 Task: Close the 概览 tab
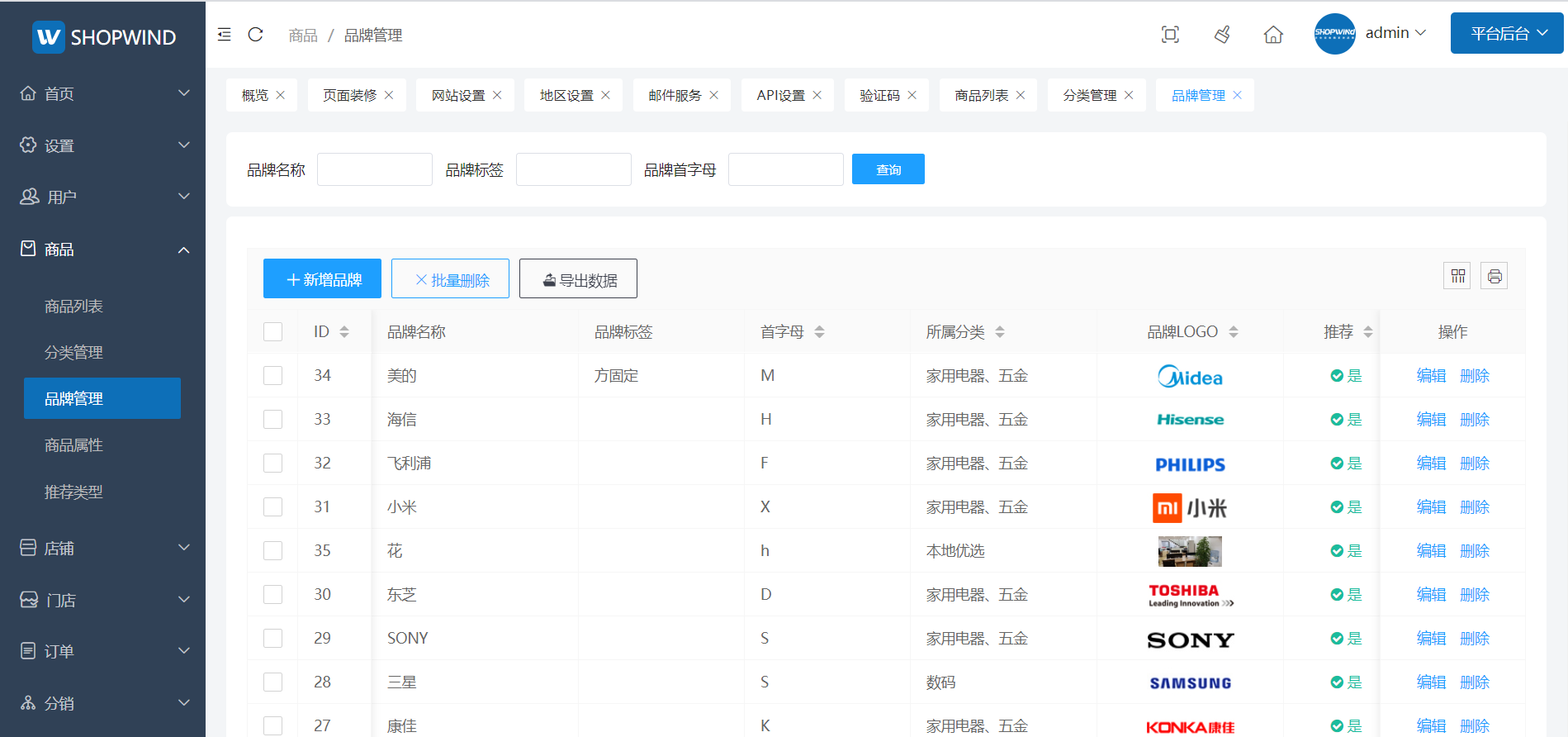[281, 95]
